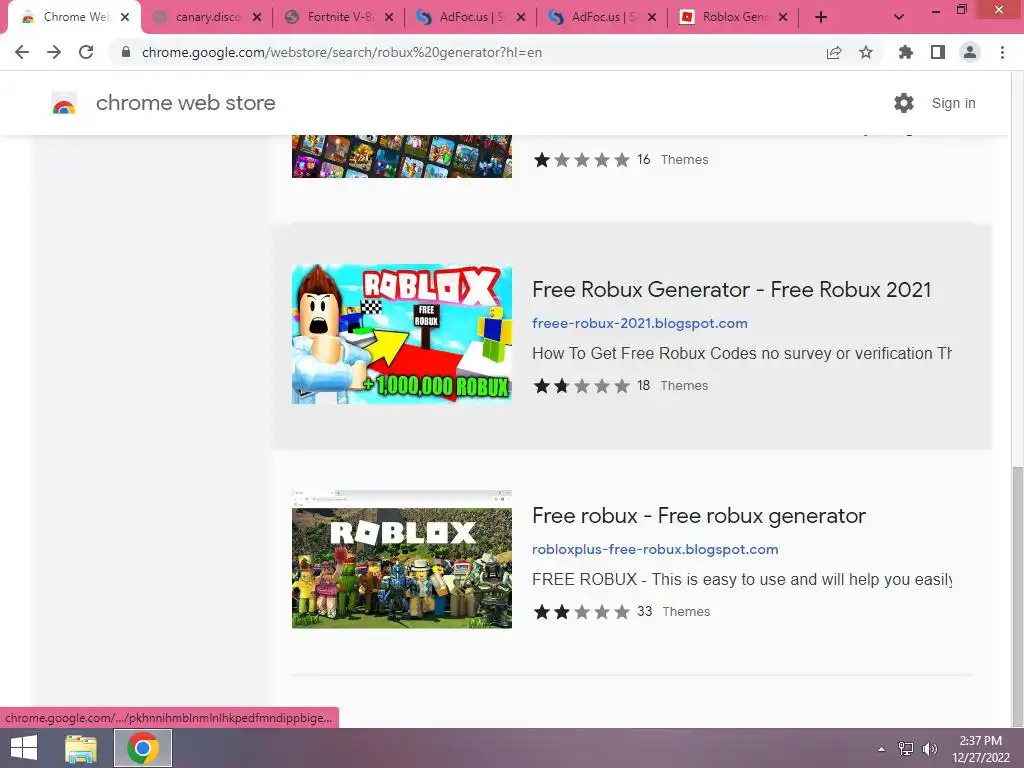Click Themes label of the 33-rating result

click(686, 612)
